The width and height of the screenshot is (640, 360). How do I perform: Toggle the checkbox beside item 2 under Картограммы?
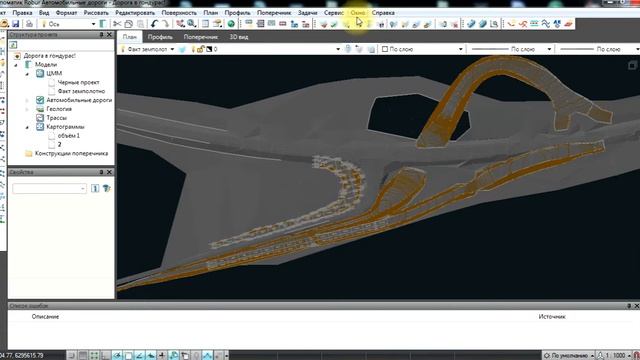51,144
